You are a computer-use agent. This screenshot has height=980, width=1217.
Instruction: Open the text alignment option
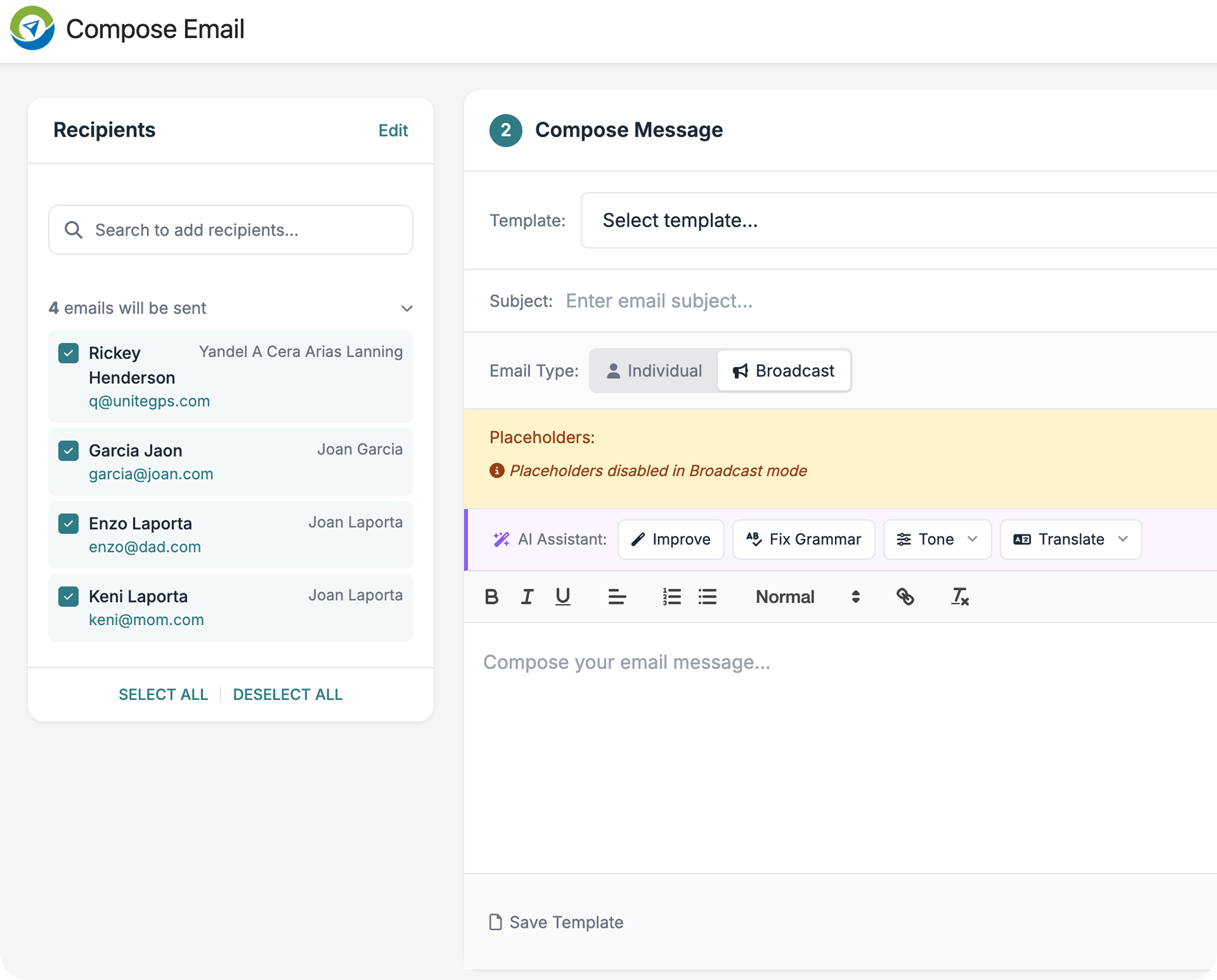(x=617, y=597)
